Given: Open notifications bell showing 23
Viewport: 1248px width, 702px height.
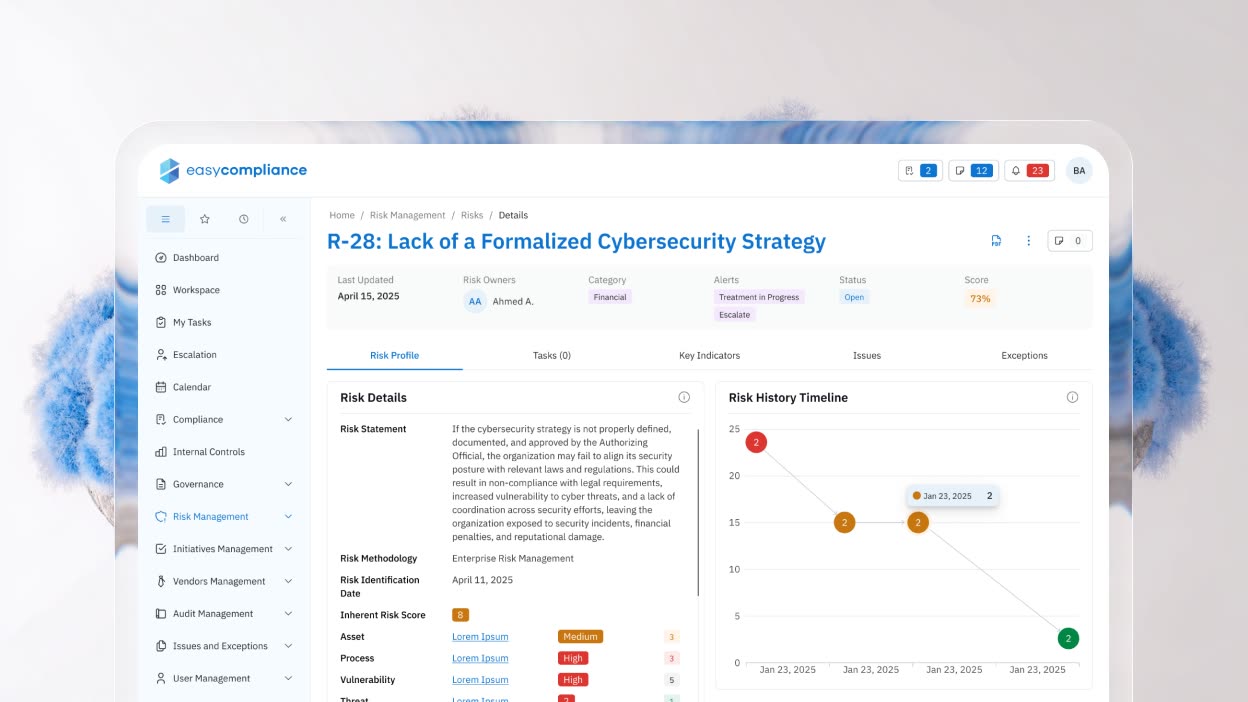Looking at the screenshot, I should coord(1029,171).
